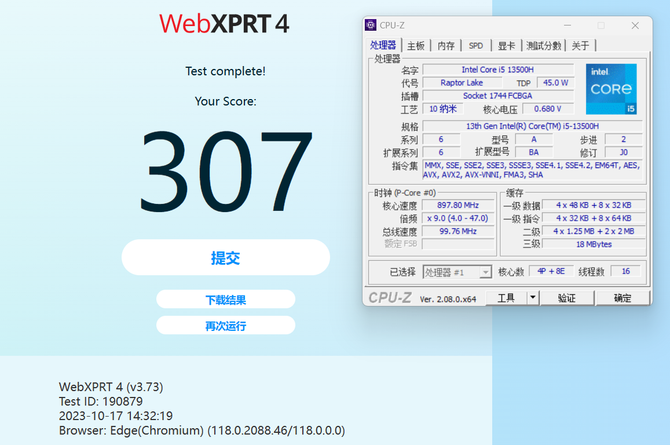This screenshot has height=445, width=670.
Task: Click the 验证 button in CPU-Z
Action: (567, 298)
